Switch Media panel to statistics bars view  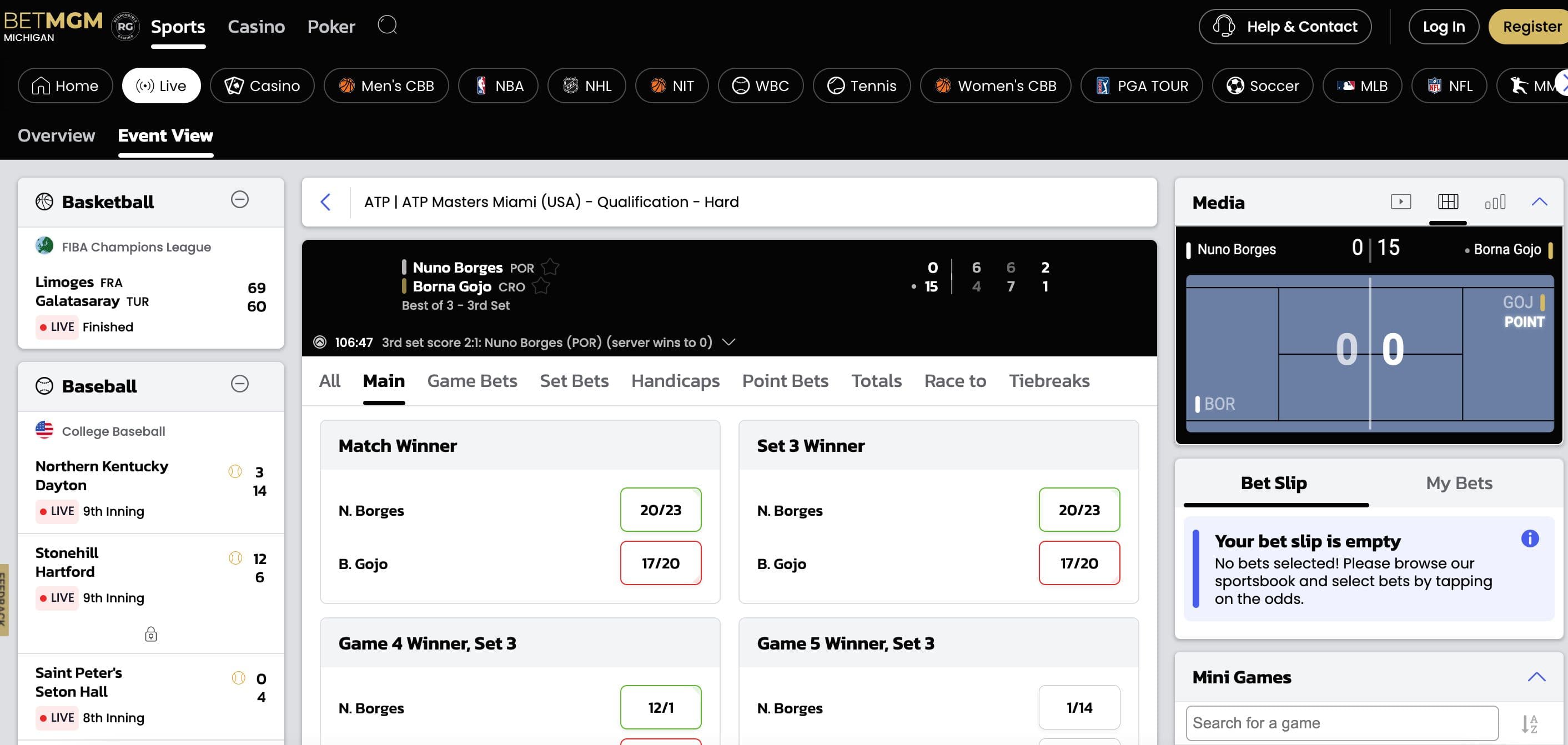1496,202
